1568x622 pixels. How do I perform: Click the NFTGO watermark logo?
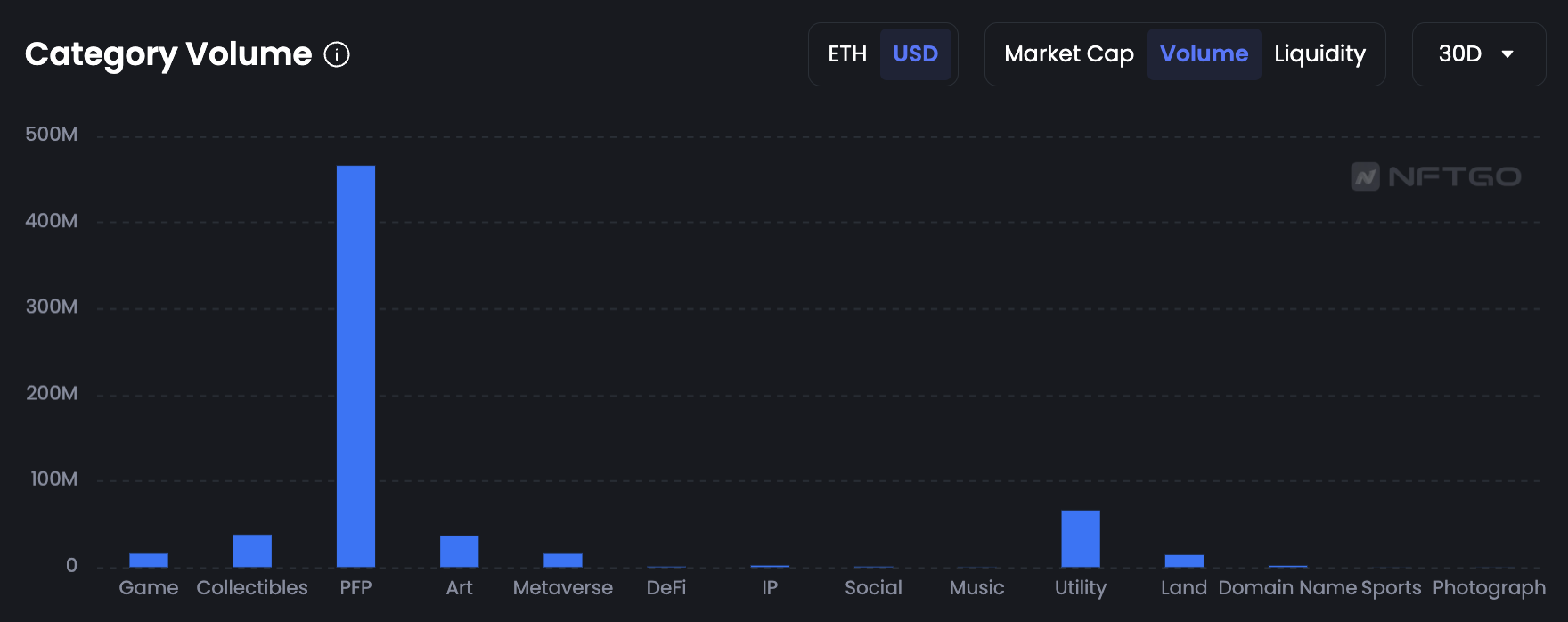point(1435,176)
